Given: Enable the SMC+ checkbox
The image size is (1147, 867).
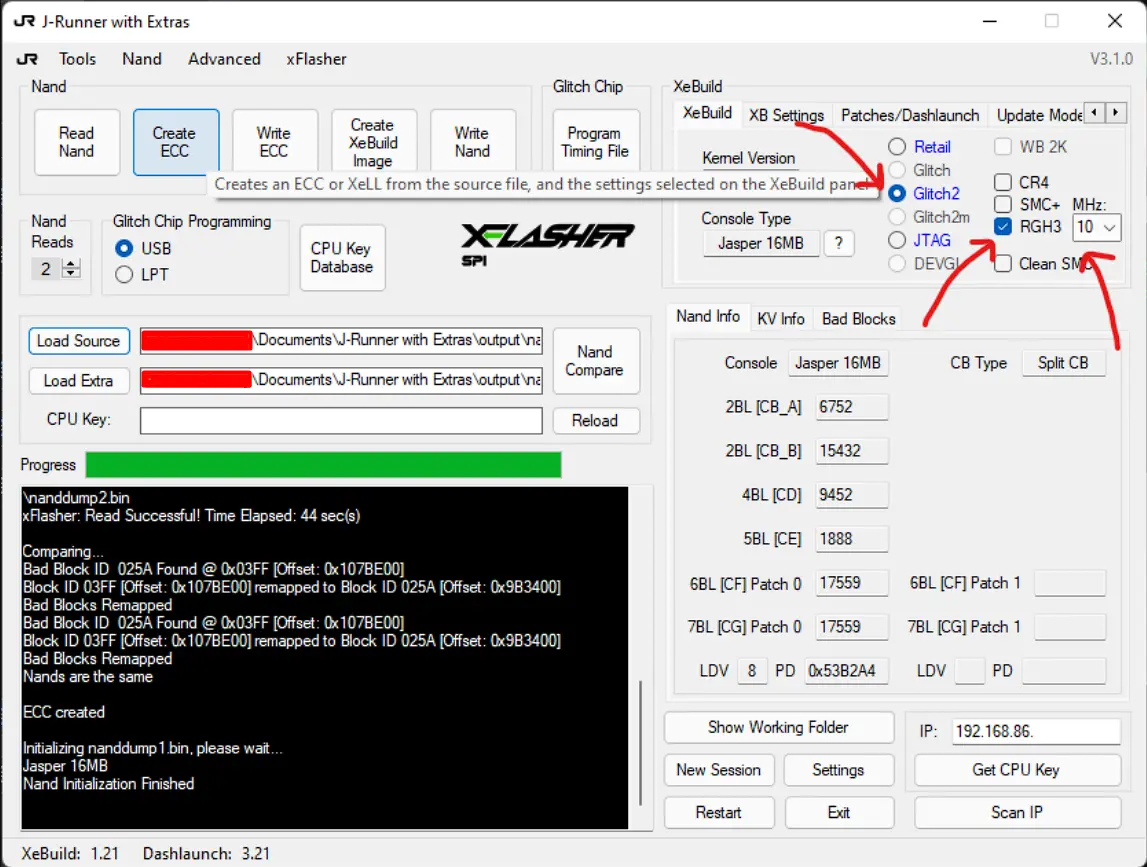Looking at the screenshot, I should [1003, 204].
